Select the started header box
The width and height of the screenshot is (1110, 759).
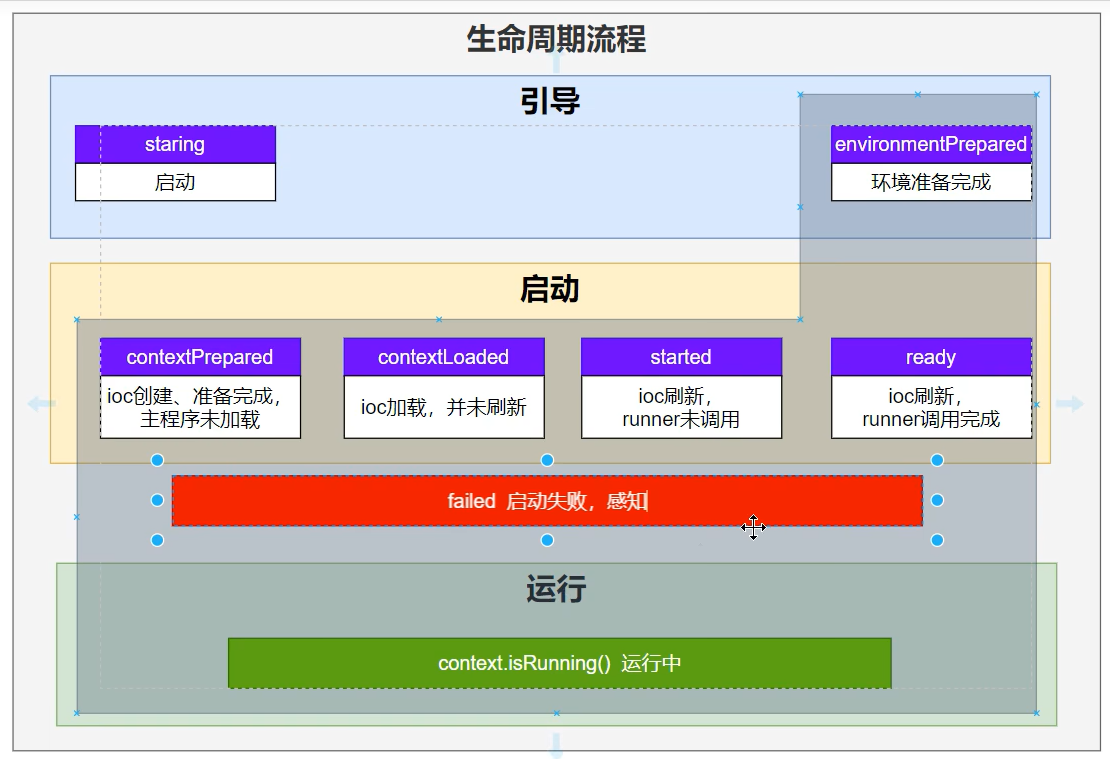[681, 357]
